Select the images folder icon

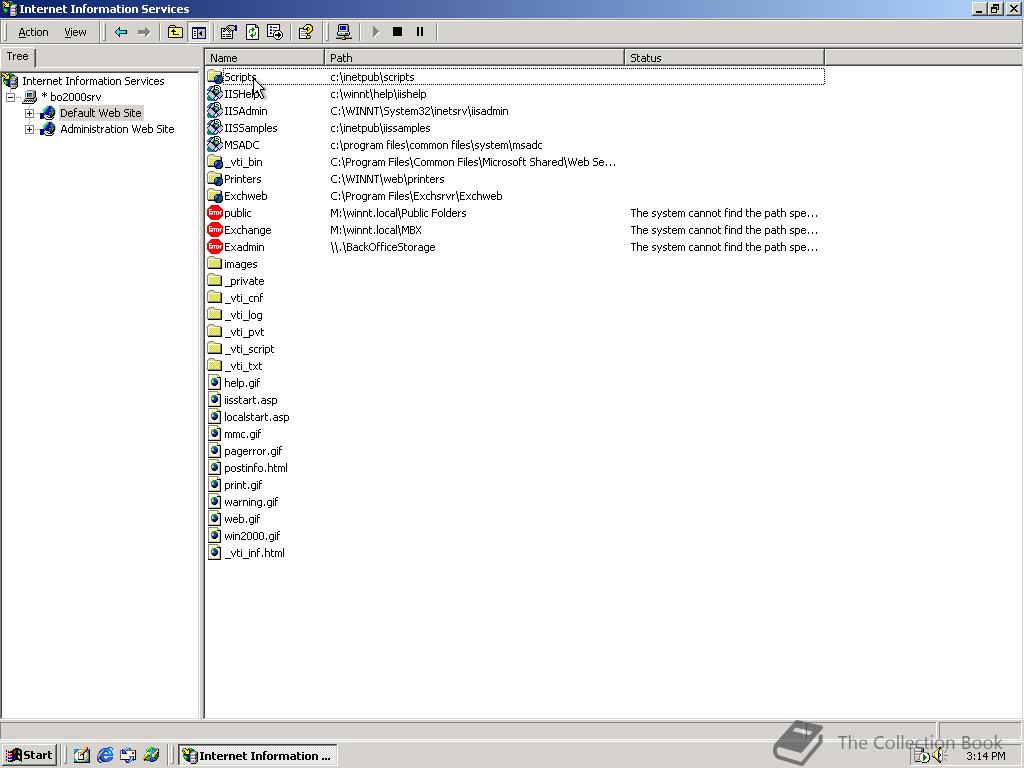[215, 264]
